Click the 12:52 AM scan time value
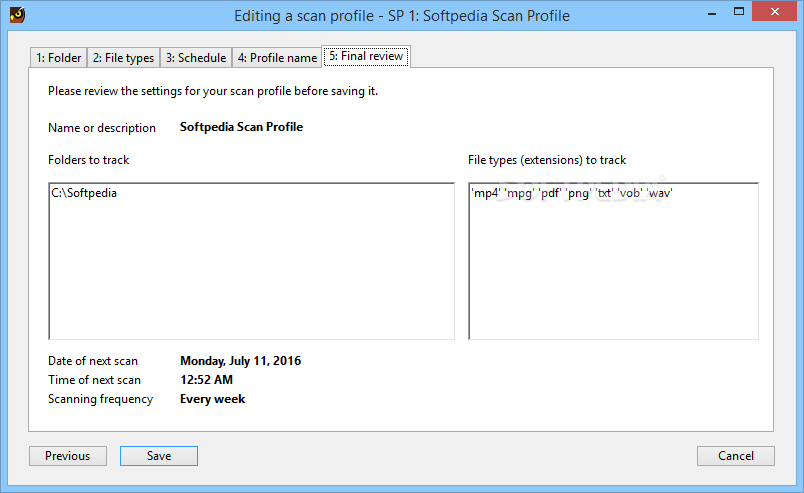Screen dimensions: 804x493 [x=206, y=380]
